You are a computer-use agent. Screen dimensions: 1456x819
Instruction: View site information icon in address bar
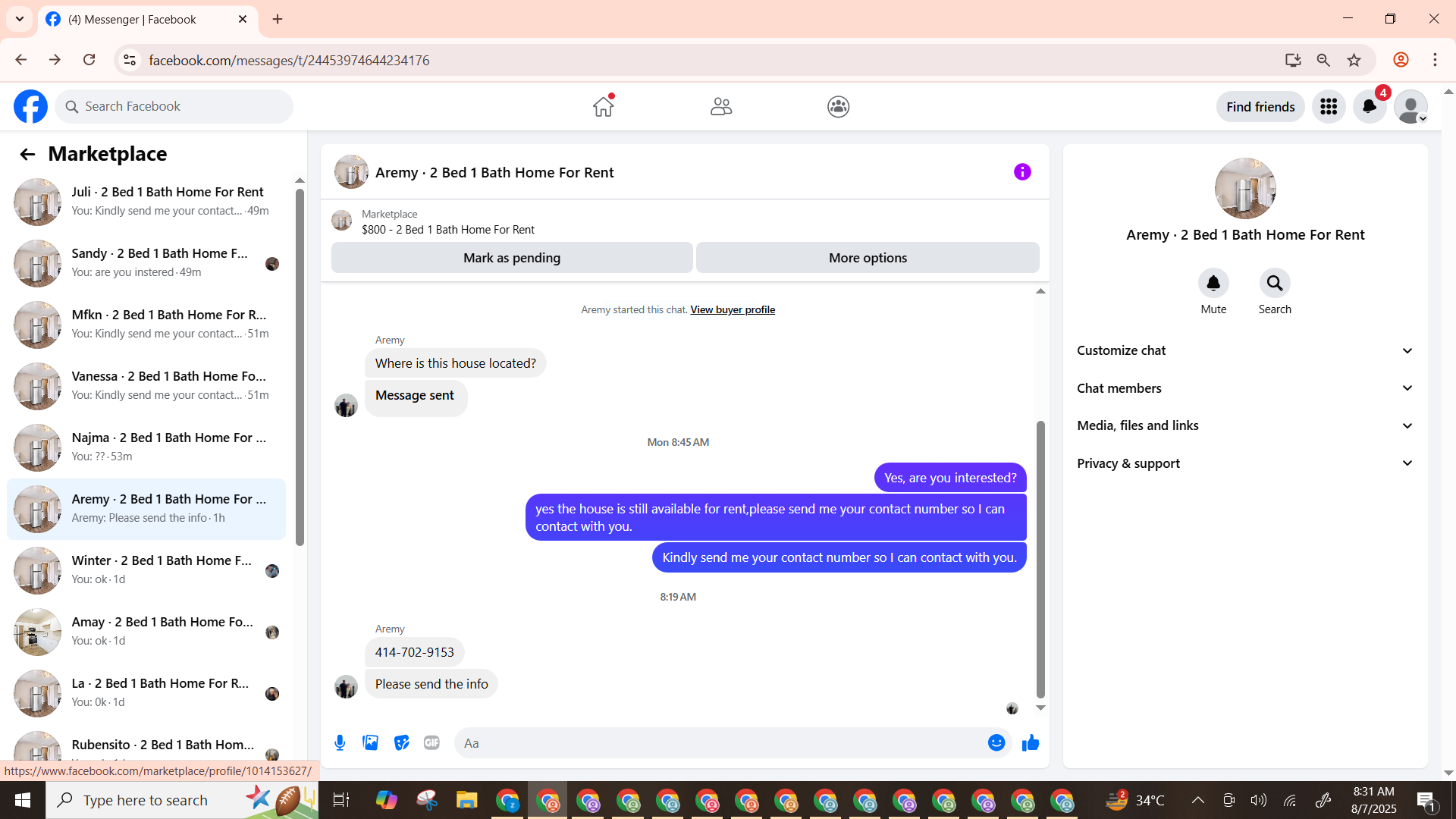pos(130,60)
